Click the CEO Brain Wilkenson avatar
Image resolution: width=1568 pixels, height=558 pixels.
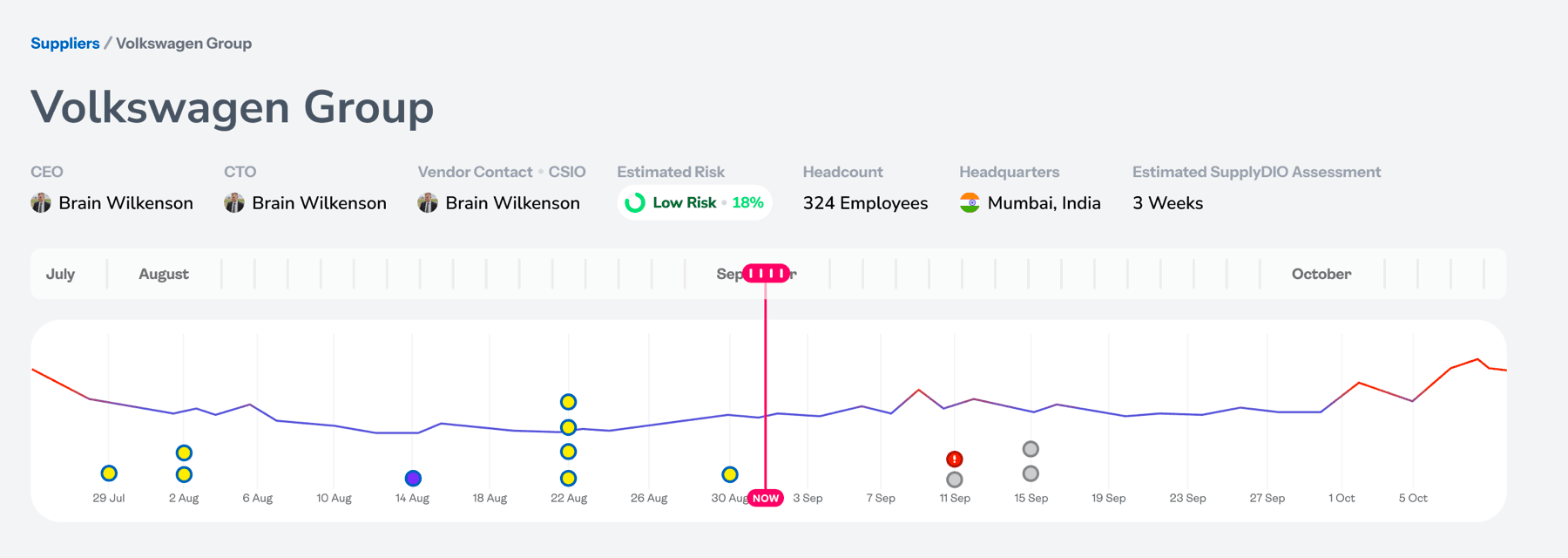point(41,203)
